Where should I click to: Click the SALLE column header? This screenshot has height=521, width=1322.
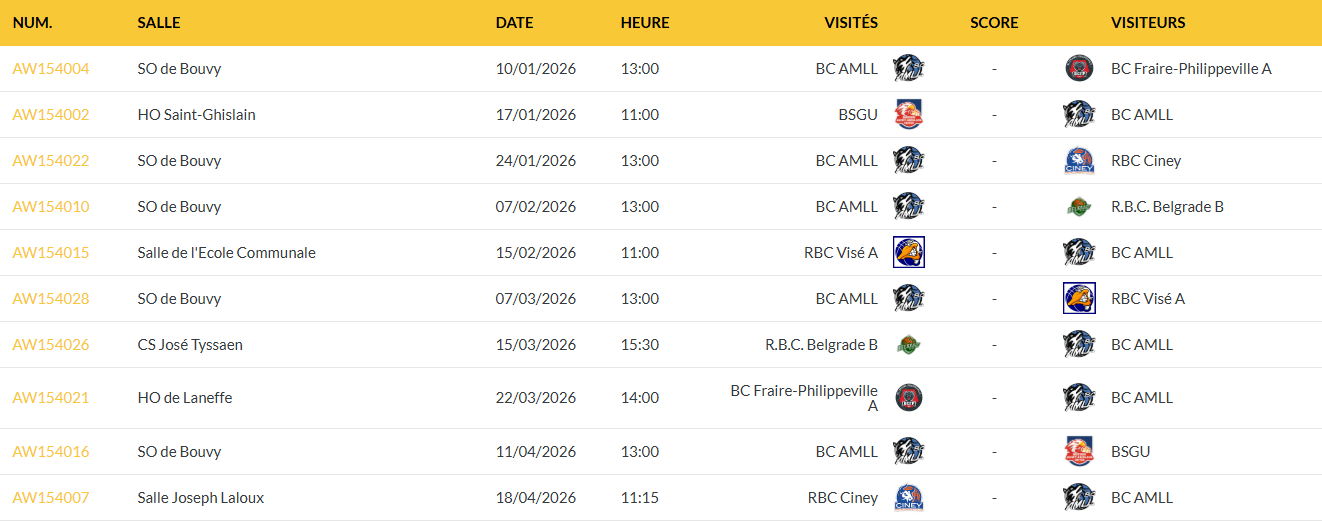(x=159, y=23)
